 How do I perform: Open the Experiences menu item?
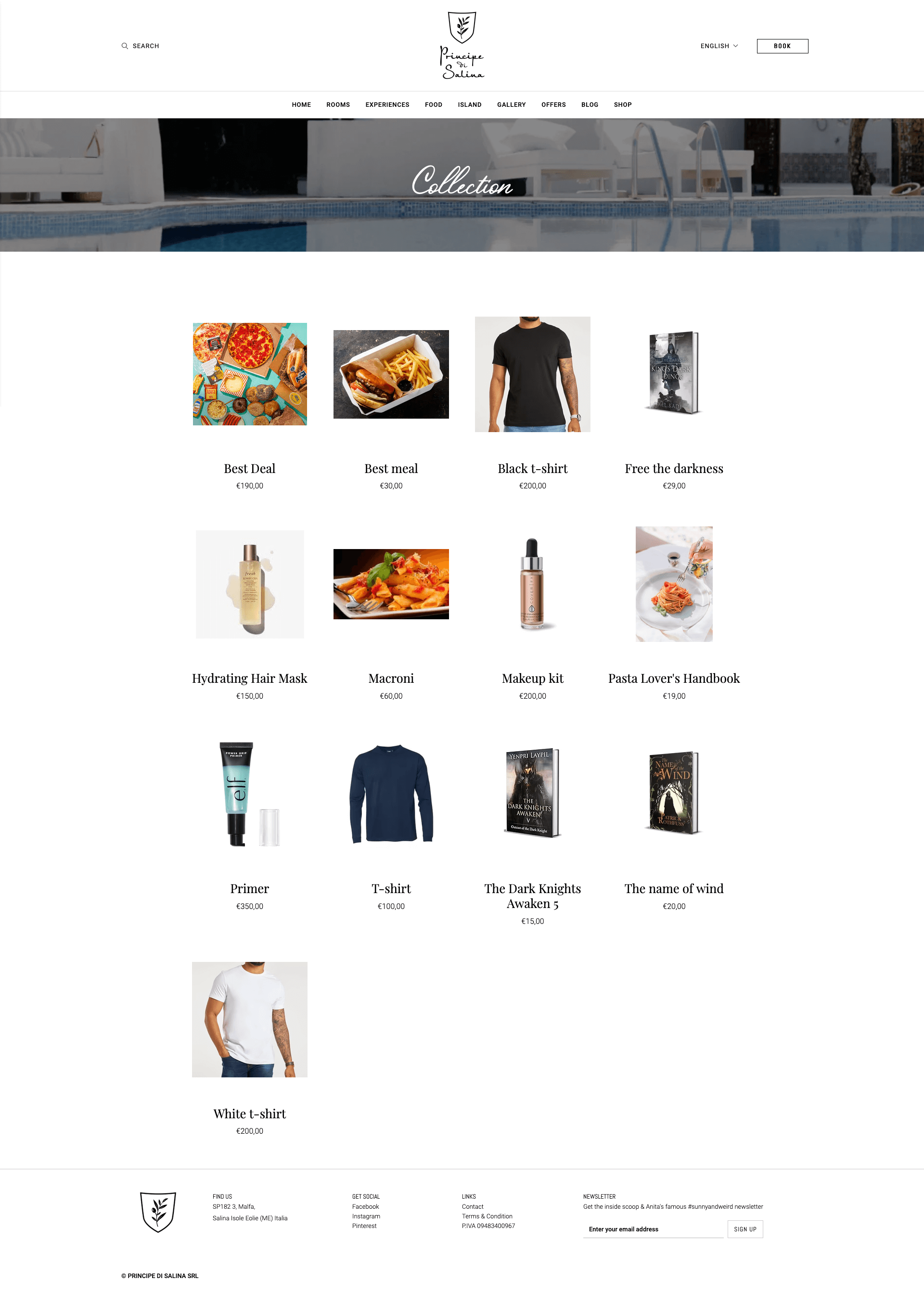[387, 105]
